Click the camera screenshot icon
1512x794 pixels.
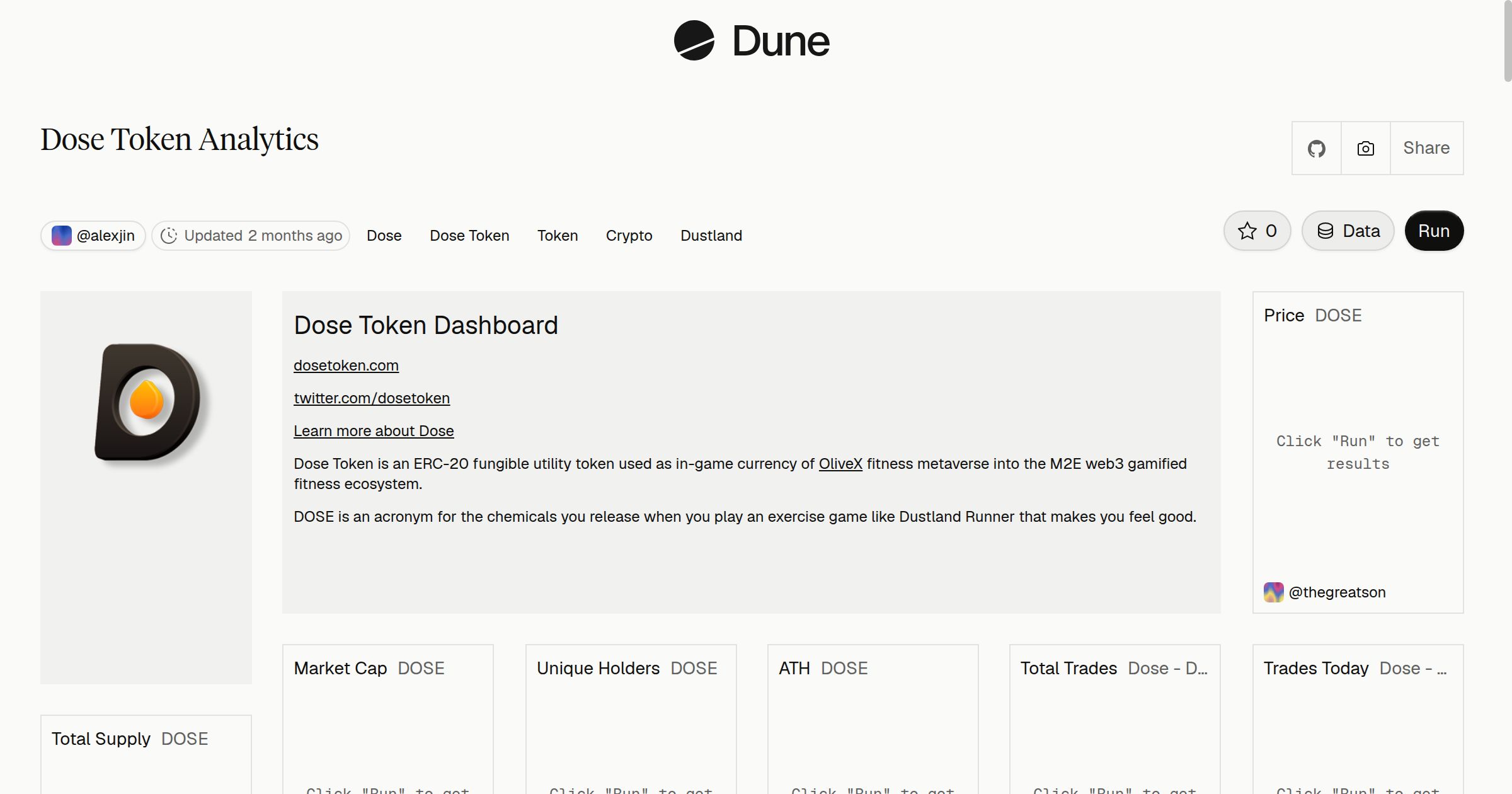point(1365,148)
